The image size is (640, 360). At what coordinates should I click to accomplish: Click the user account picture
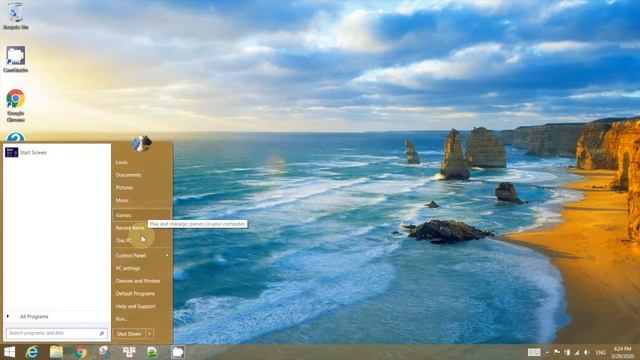tap(142, 143)
